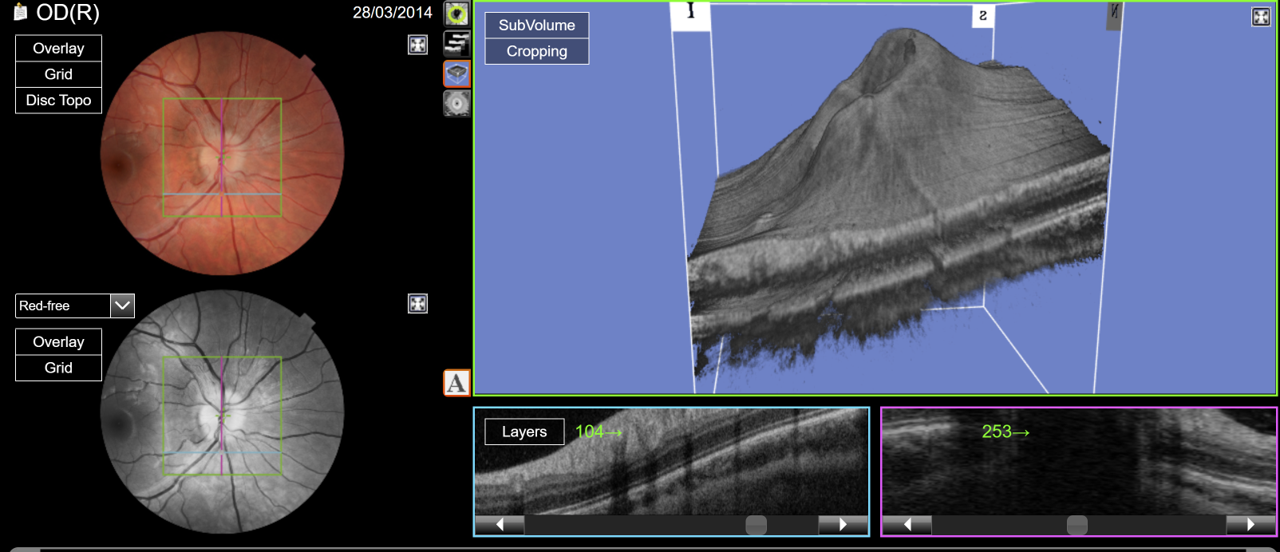Click the Layers button on the B-scan
The image size is (1280, 552).
[x=524, y=432]
